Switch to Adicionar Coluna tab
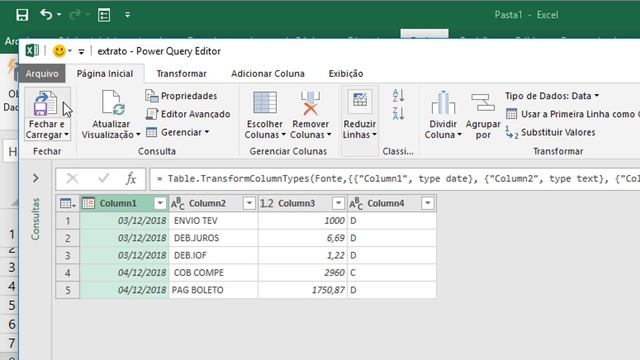640x360 pixels. [x=268, y=73]
